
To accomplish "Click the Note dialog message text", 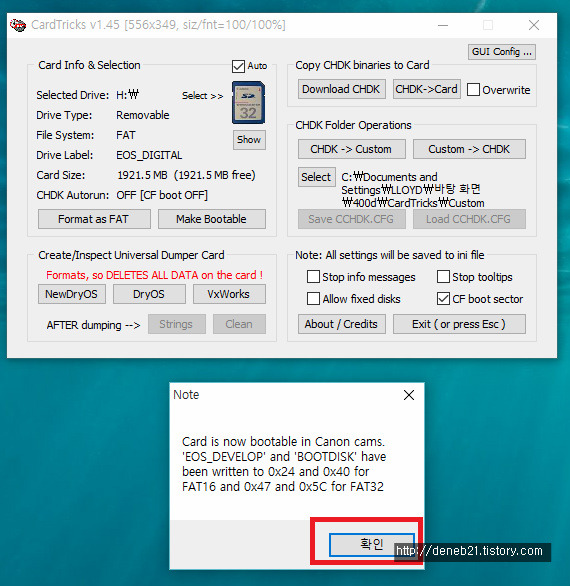I will (284, 464).
